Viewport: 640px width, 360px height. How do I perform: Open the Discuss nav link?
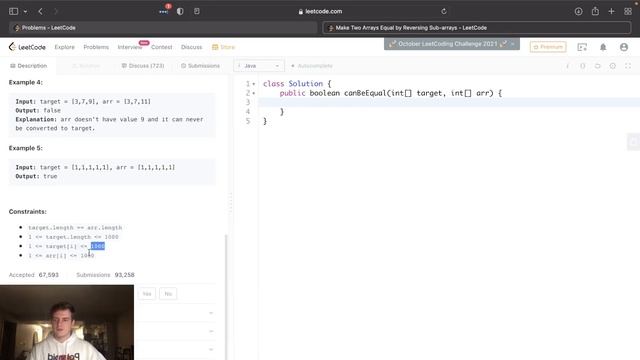pos(191,47)
